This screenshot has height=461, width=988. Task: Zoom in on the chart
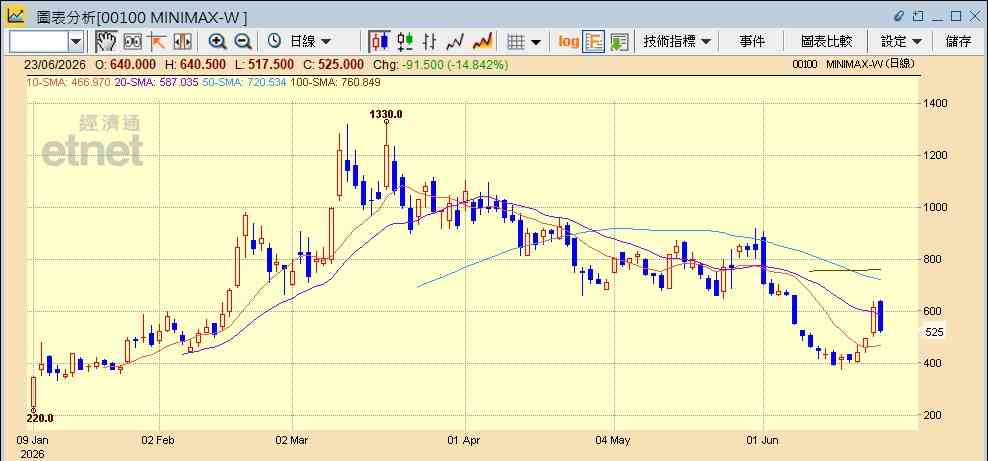(x=217, y=42)
